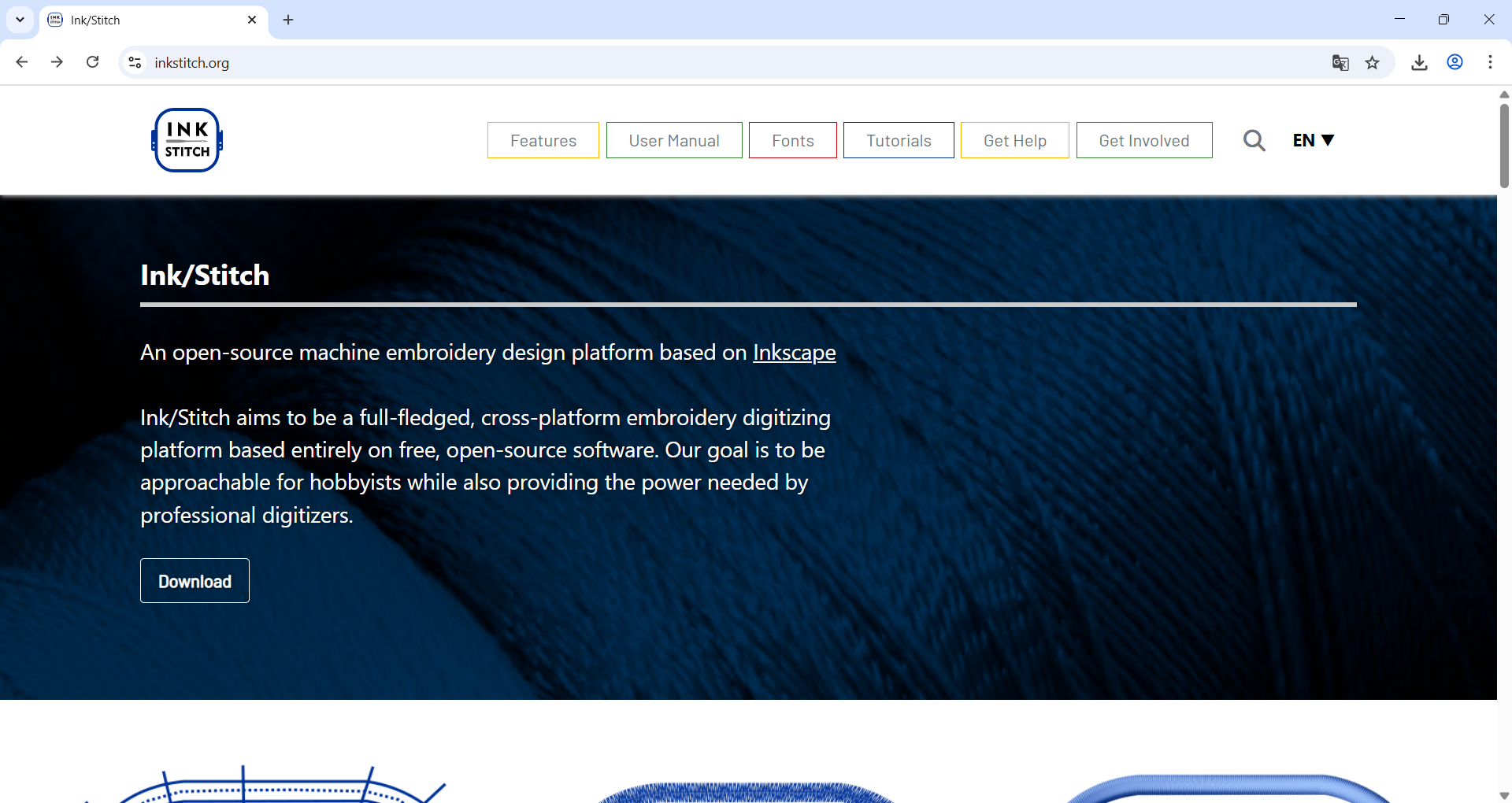This screenshot has width=1512, height=803.
Task: Open the Get Help menu item
Action: click(x=1015, y=140)
